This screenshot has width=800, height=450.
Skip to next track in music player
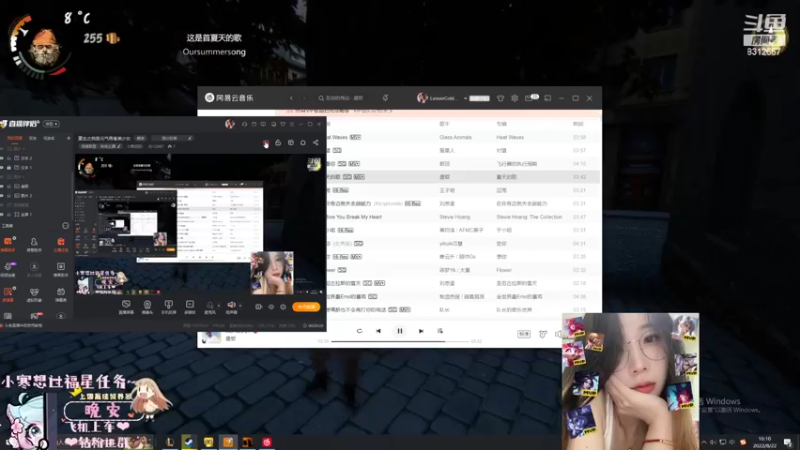pos(421,331)
